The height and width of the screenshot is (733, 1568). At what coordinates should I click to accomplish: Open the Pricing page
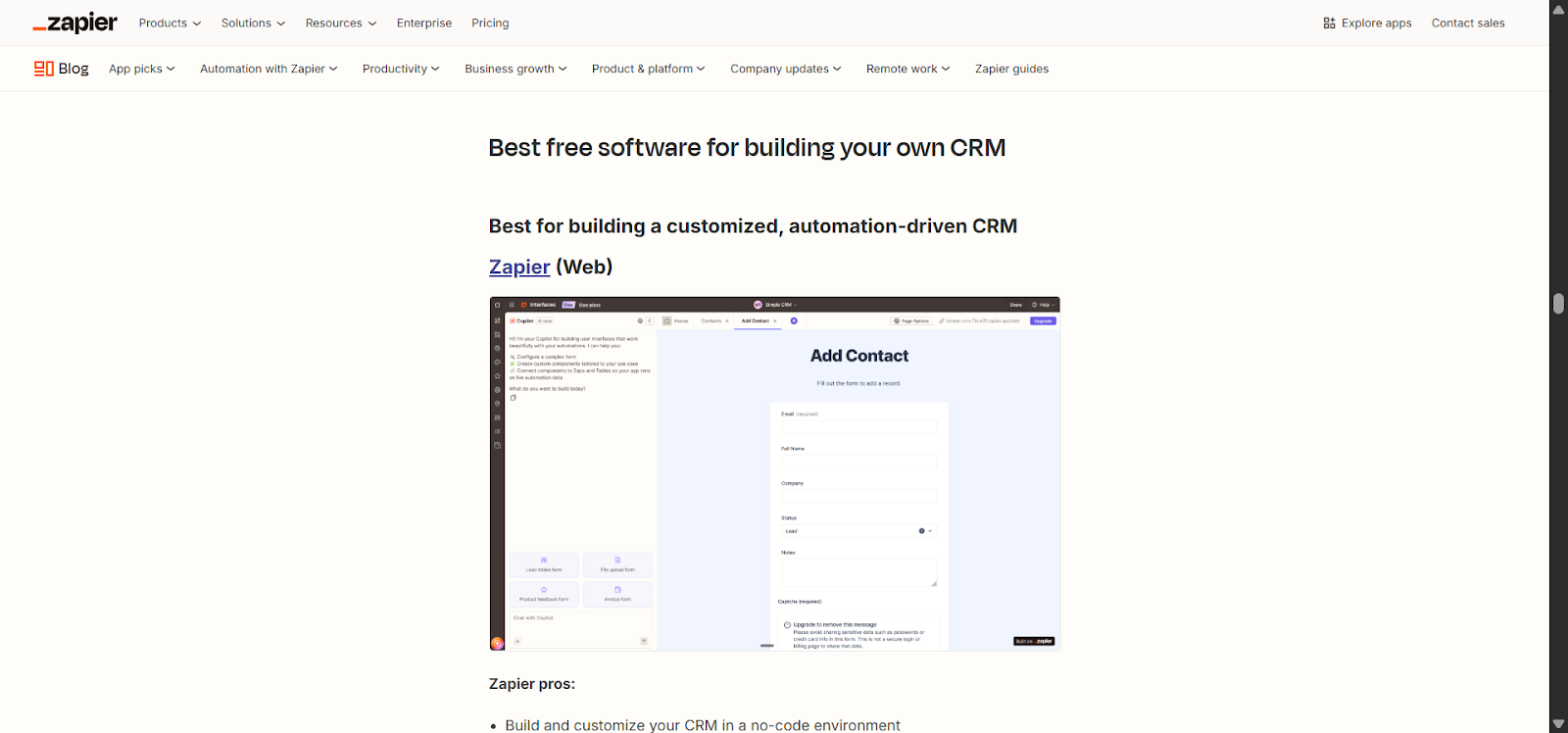[x=490, y=23]
